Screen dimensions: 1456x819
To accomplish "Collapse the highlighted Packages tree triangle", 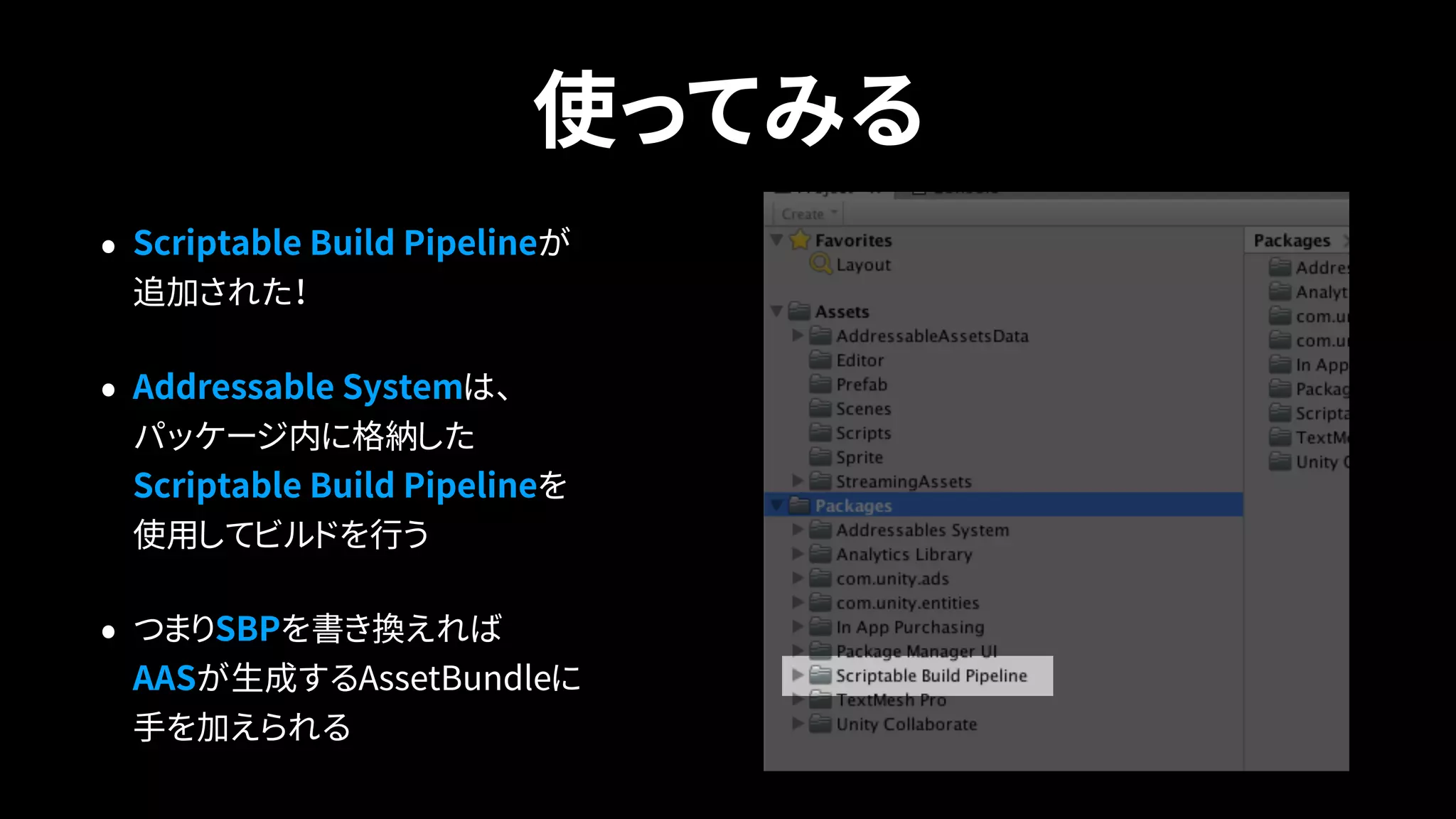I will tap(776, 505).
